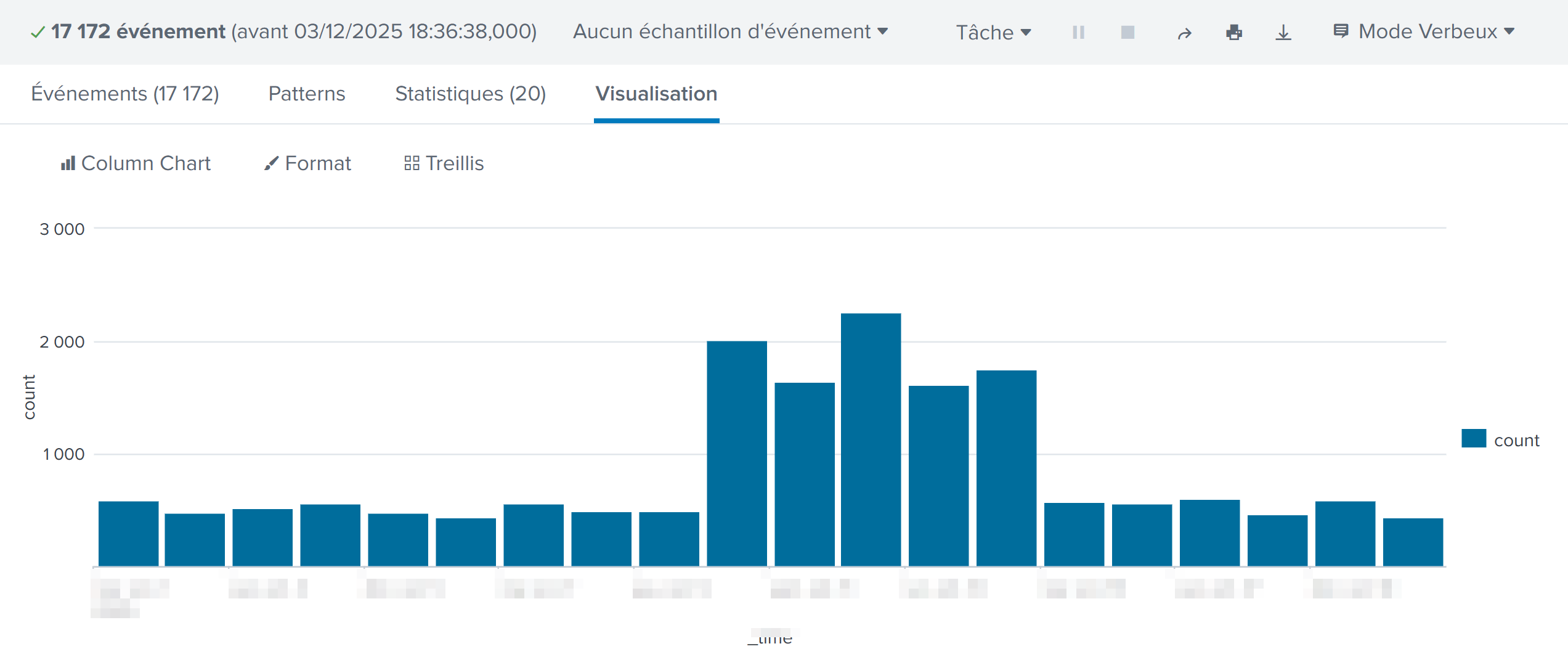This screenshot has height=649, width=1568.
Task: Open the Mode Verbeux dropdown
Action: coord(1436,31)
